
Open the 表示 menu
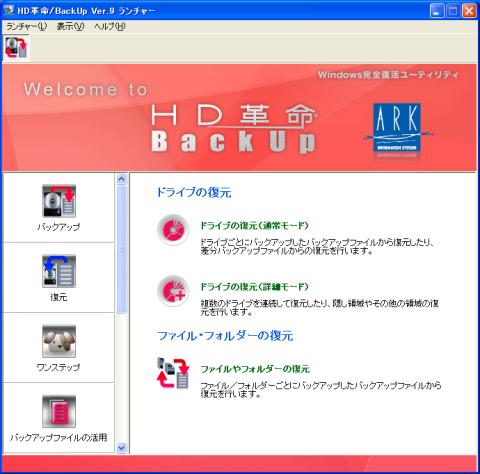pos(70,27)
